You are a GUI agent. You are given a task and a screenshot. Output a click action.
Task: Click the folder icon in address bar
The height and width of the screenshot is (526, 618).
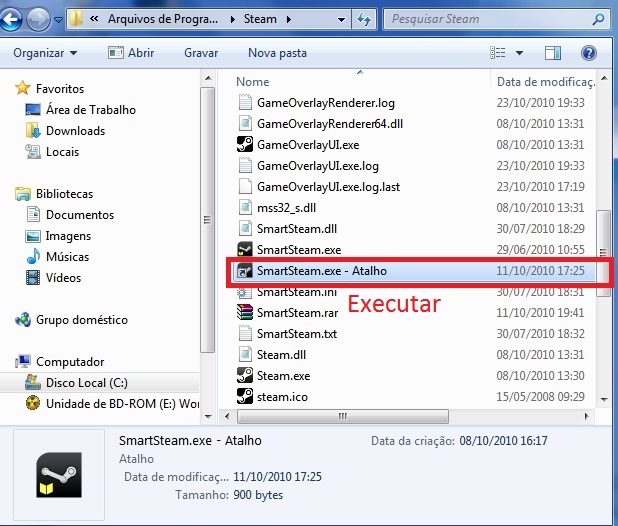[x=76, y=19]
